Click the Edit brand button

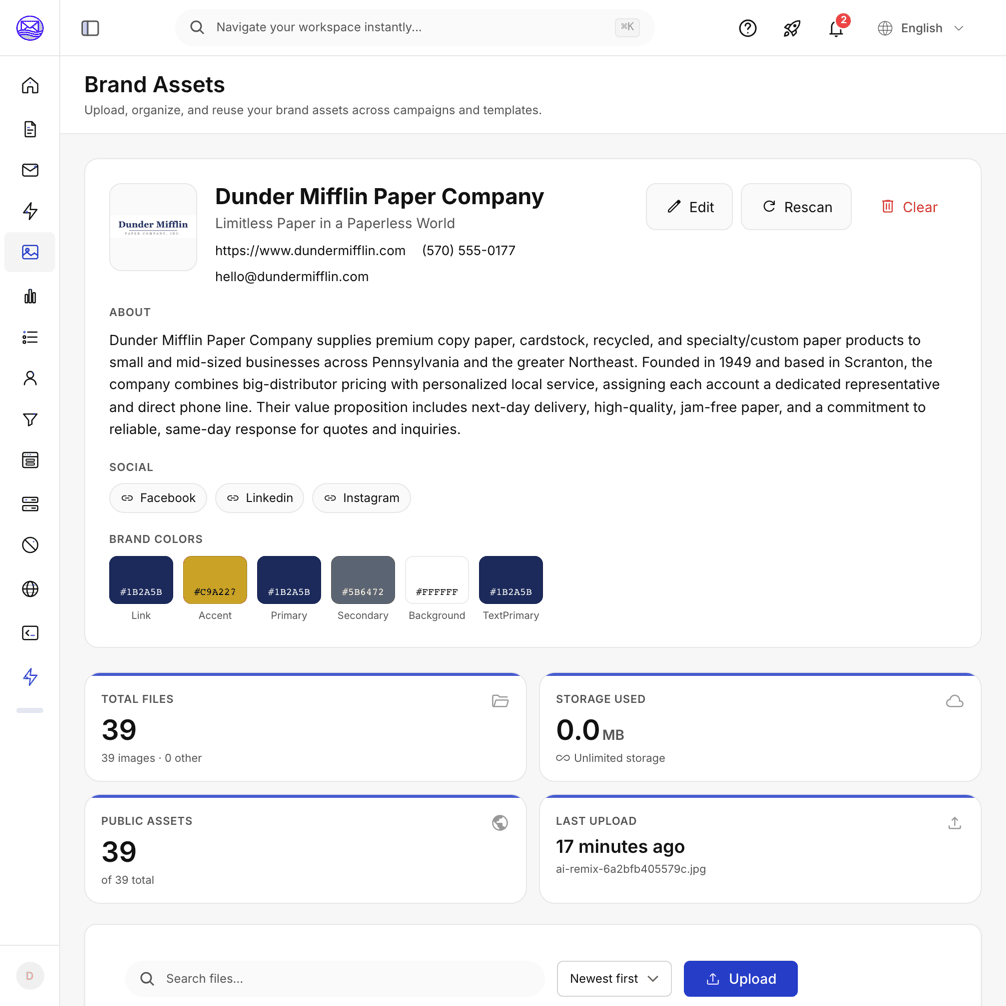(689, 207)
